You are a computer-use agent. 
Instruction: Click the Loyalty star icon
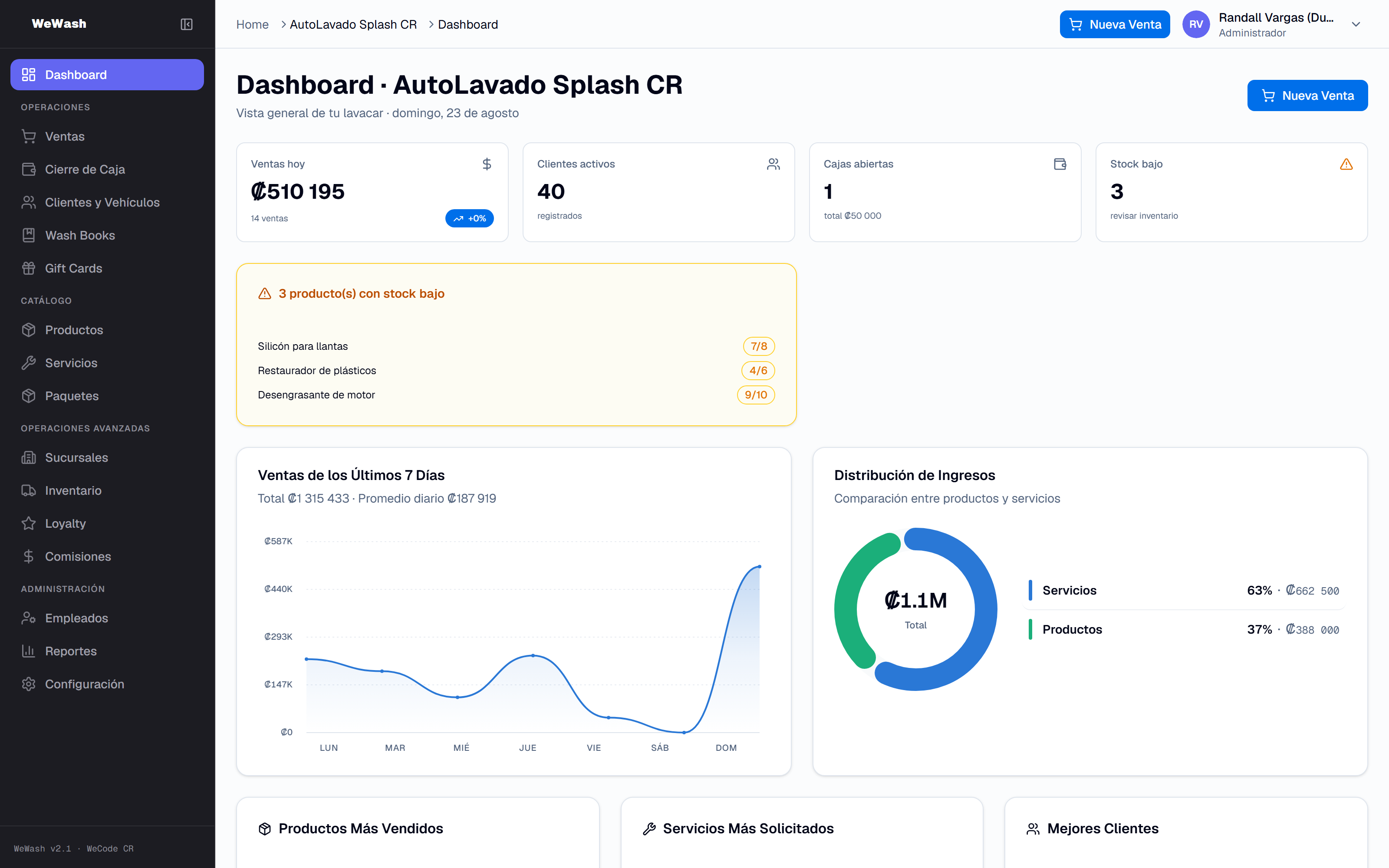(x=29, y=523)
